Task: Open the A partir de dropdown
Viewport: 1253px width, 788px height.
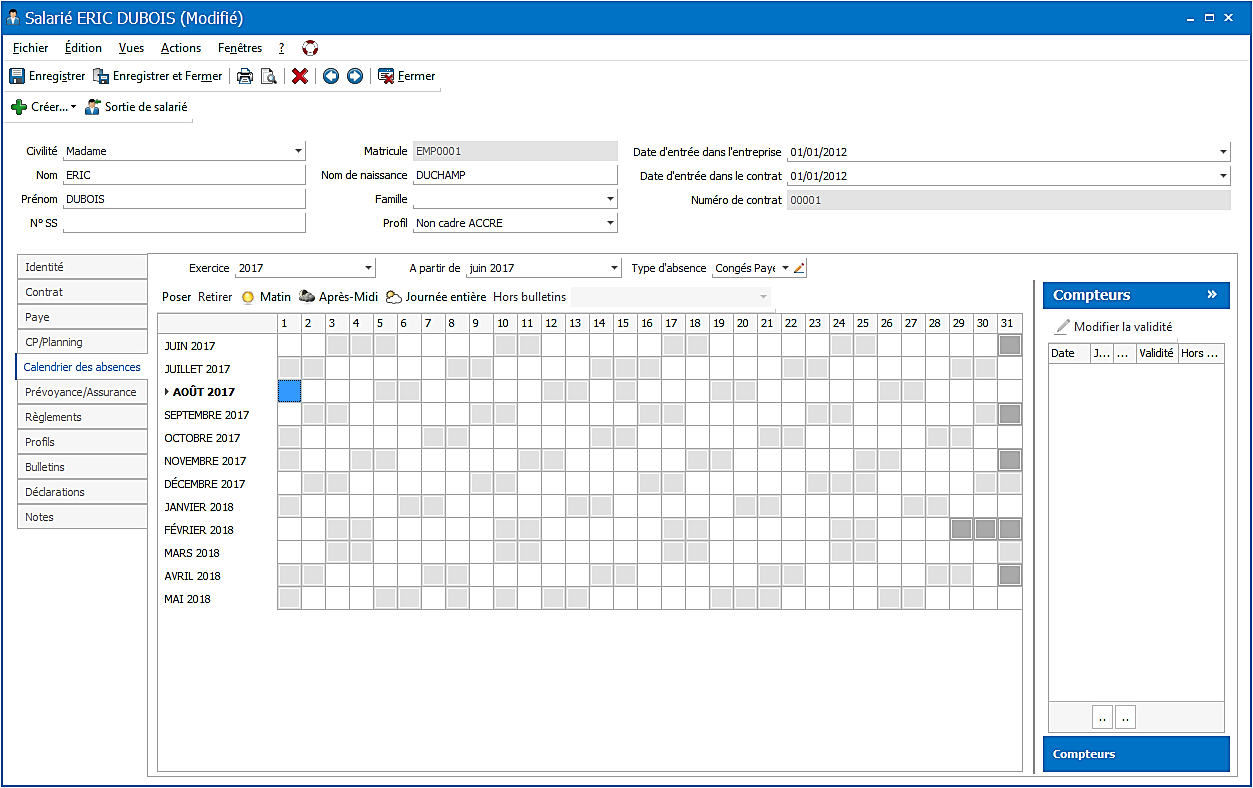Action: coord(614,268)
